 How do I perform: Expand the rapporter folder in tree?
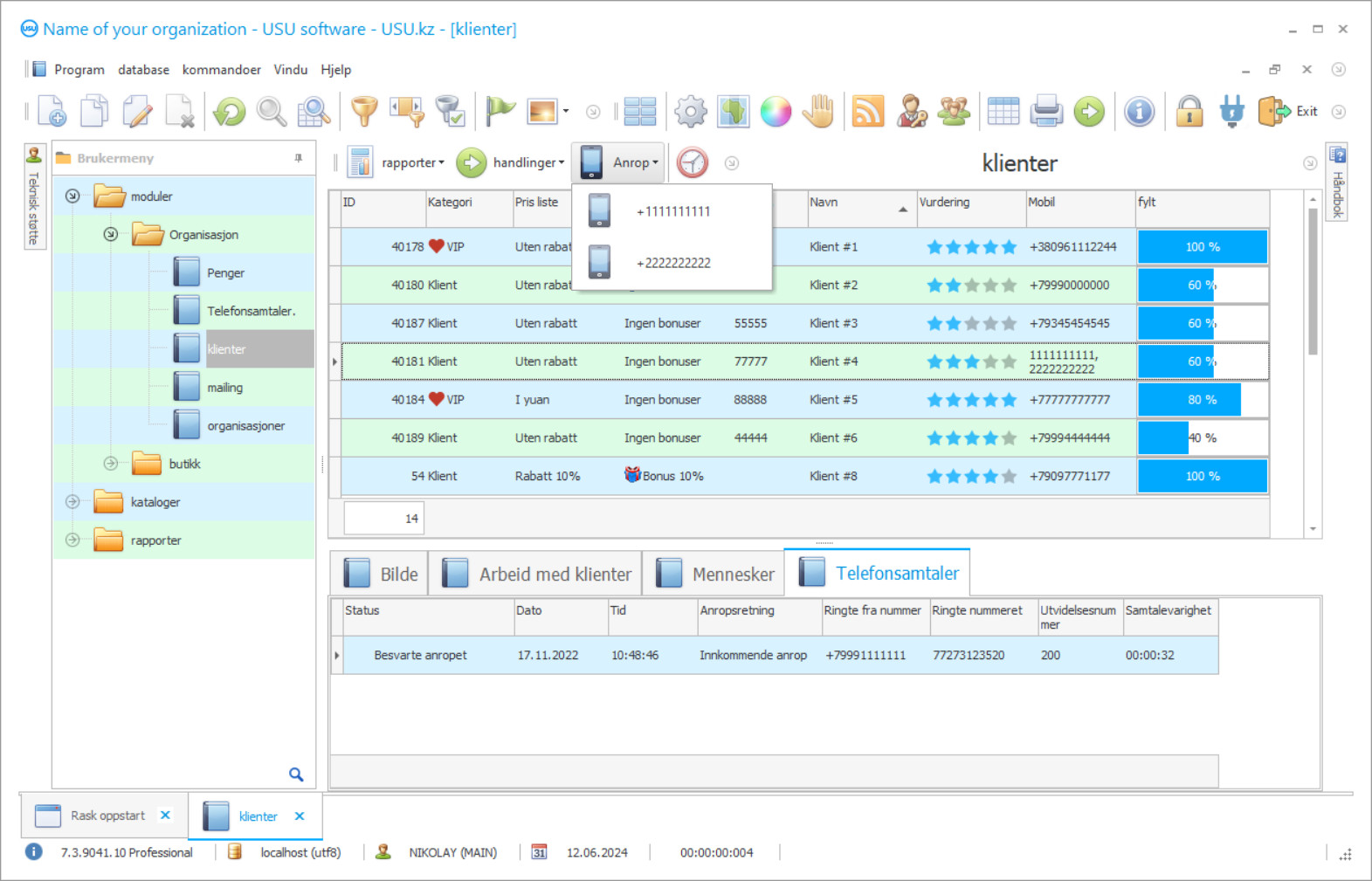(72, 540)
